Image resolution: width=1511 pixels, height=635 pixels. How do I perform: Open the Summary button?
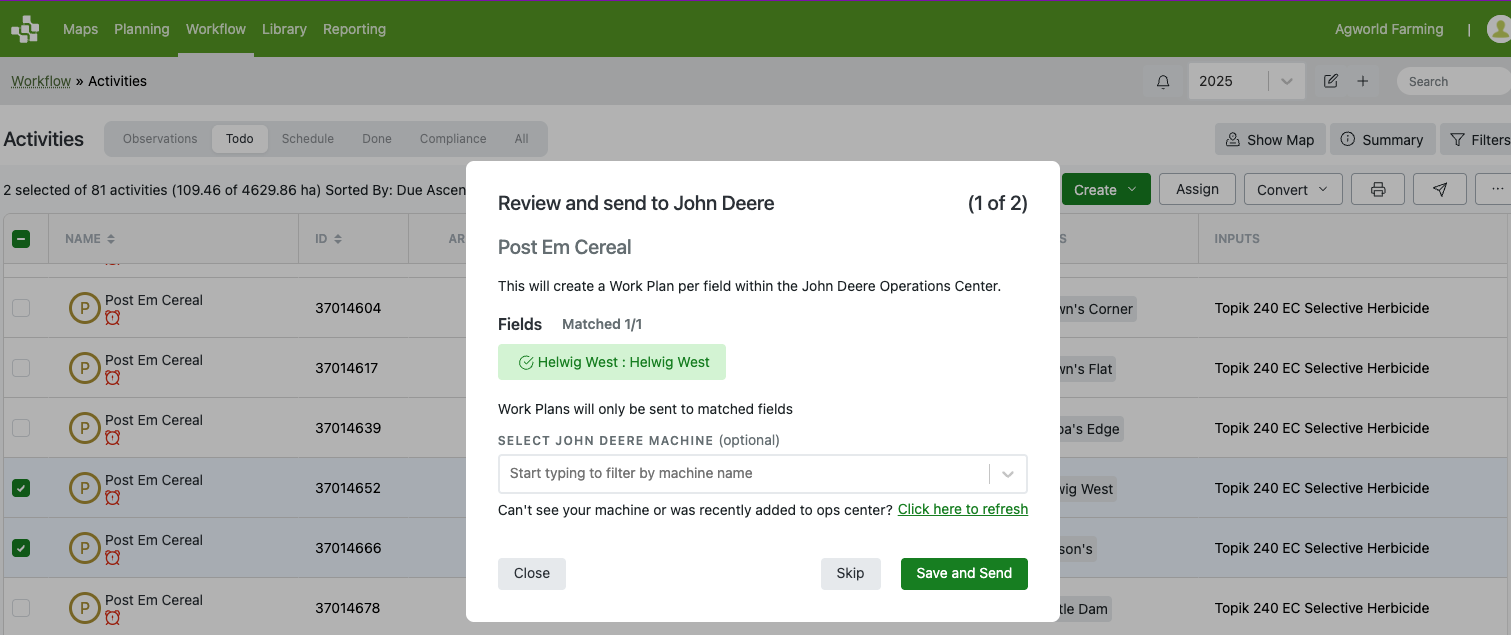tap(1382, 140)
